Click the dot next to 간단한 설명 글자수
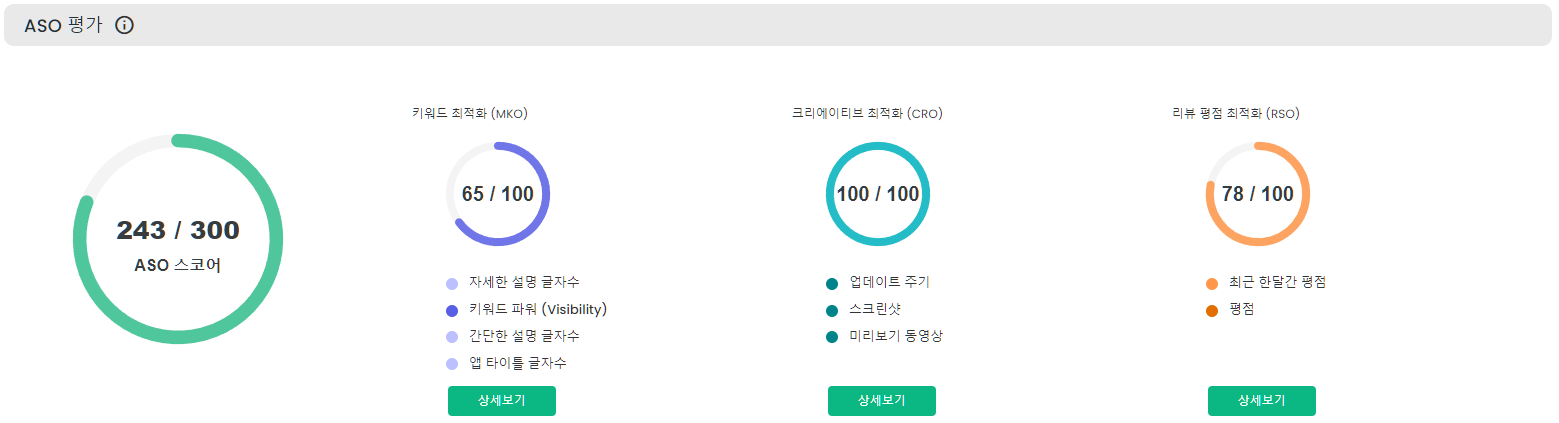Viewport: 1559px width, 423px height. coord(452,337)
